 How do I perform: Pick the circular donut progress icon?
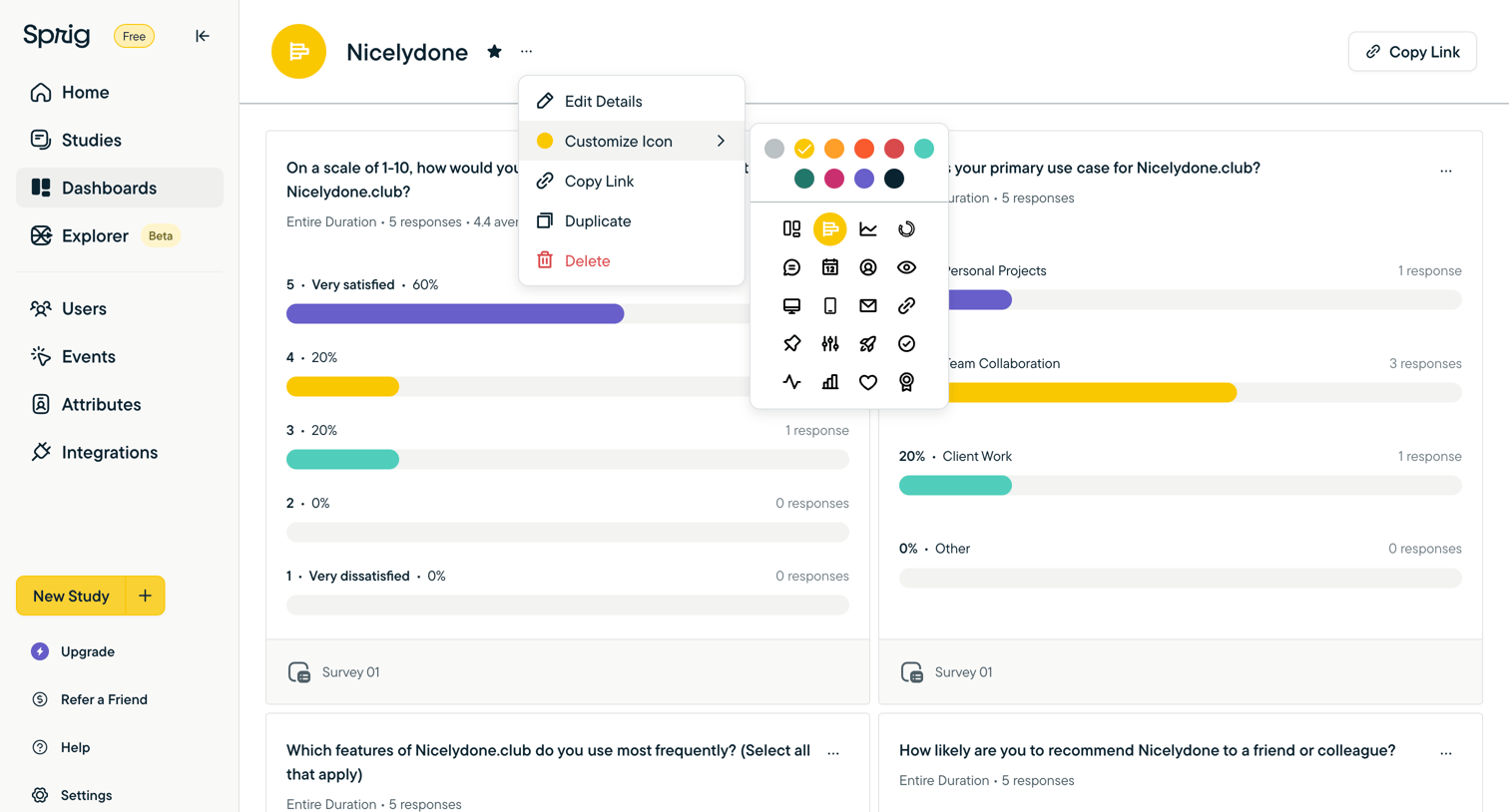click(x=906, y=229)
